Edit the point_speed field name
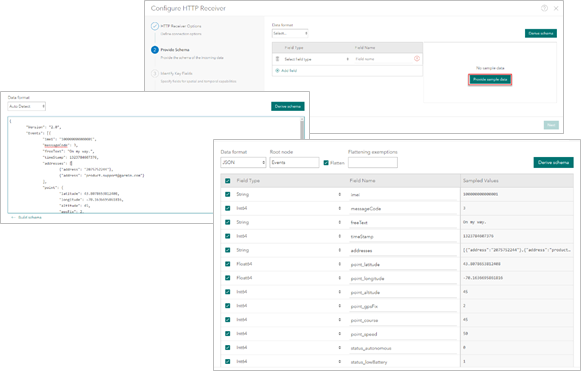The width and height of the screenshot is (581, 371). 403,334
